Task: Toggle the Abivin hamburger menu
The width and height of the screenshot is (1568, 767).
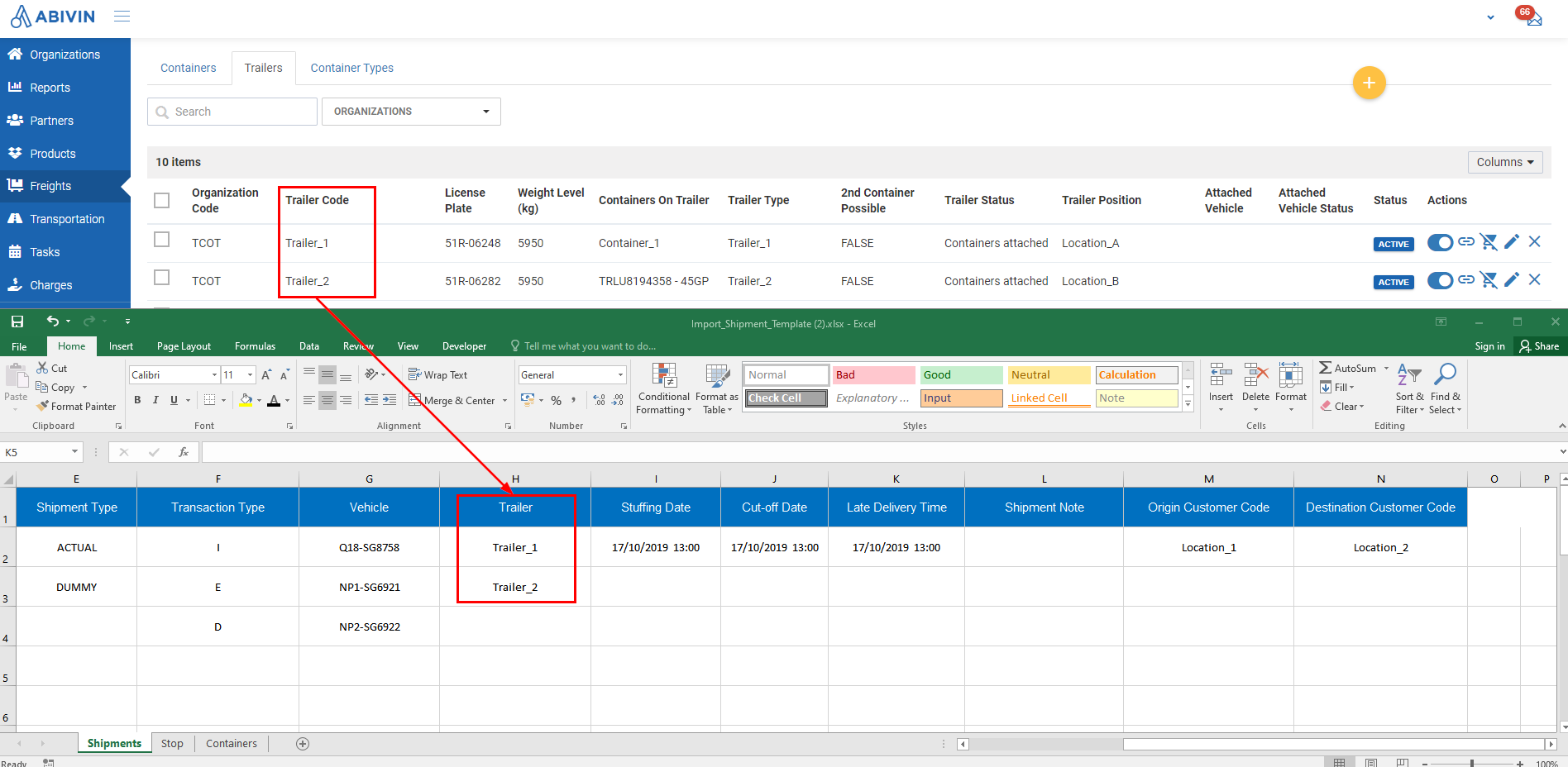Action: (x=122, y=16)
